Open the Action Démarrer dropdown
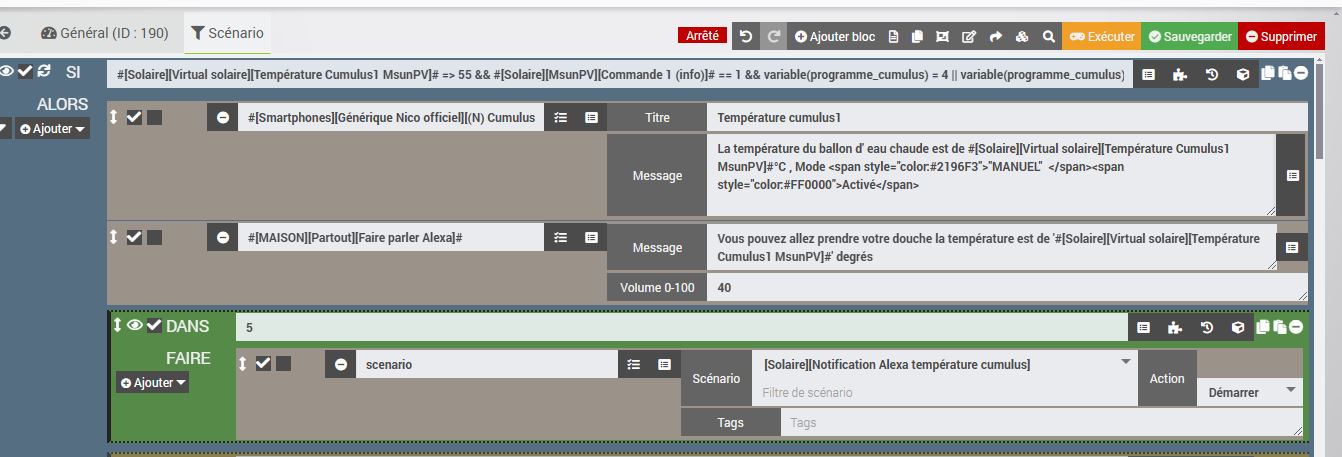This screenshot has height=457, width=1342. pos(1251,392)
